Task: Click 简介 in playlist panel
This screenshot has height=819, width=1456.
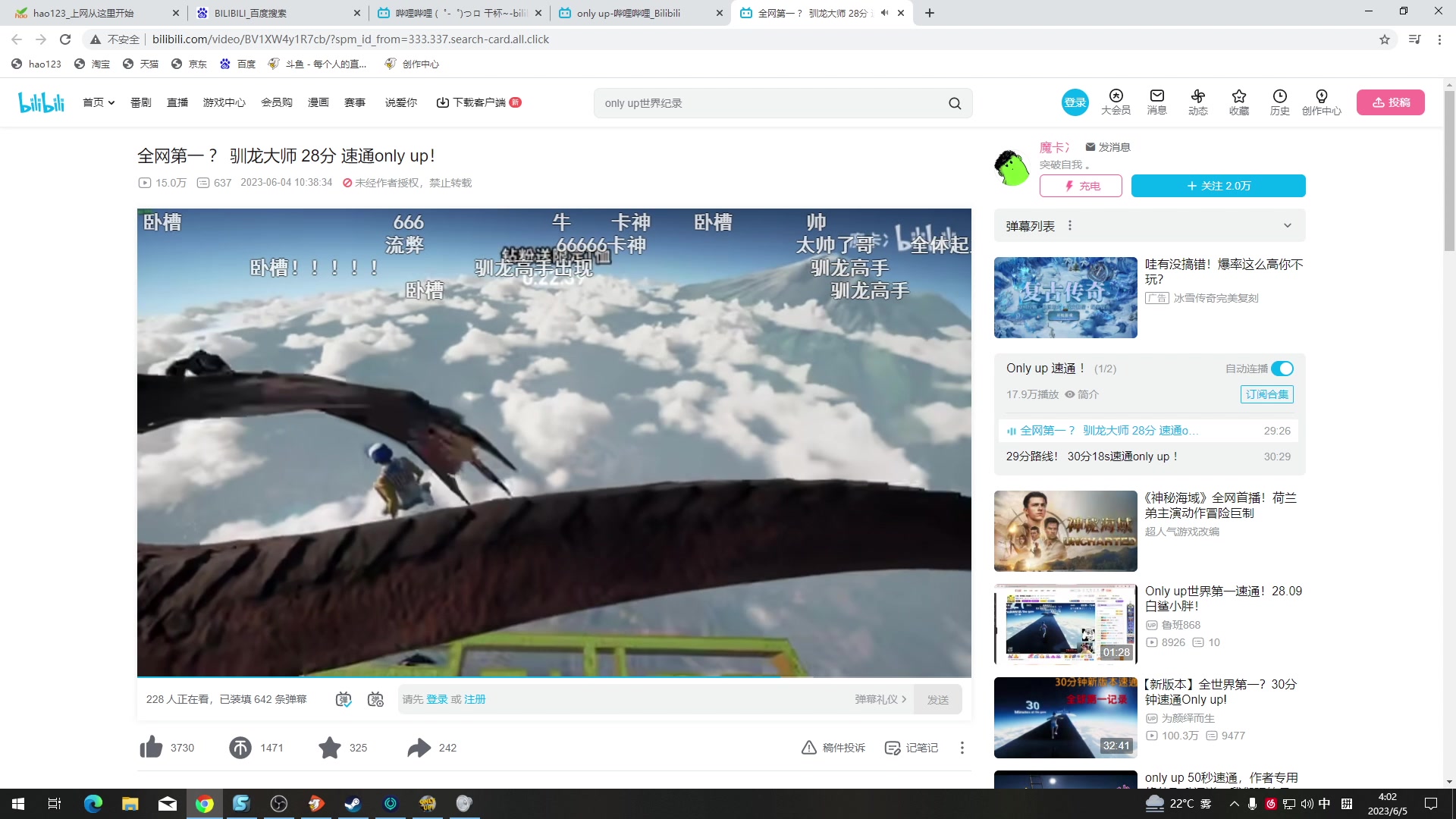Action: 1082,394
